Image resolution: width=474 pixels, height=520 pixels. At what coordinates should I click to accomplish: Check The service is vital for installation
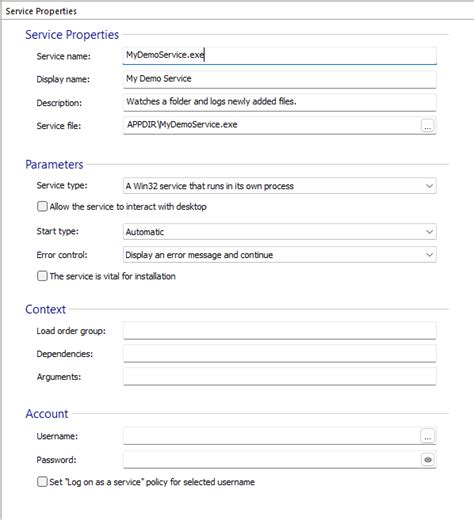click(42, 276)
